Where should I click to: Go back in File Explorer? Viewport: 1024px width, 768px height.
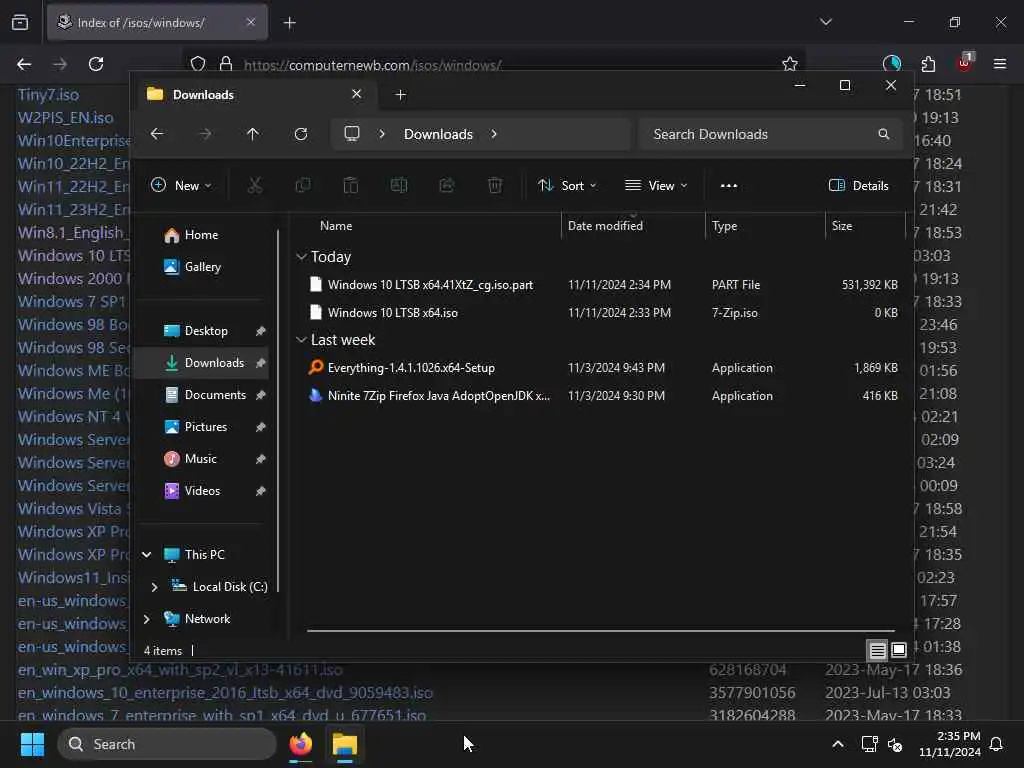click(157, 134)
